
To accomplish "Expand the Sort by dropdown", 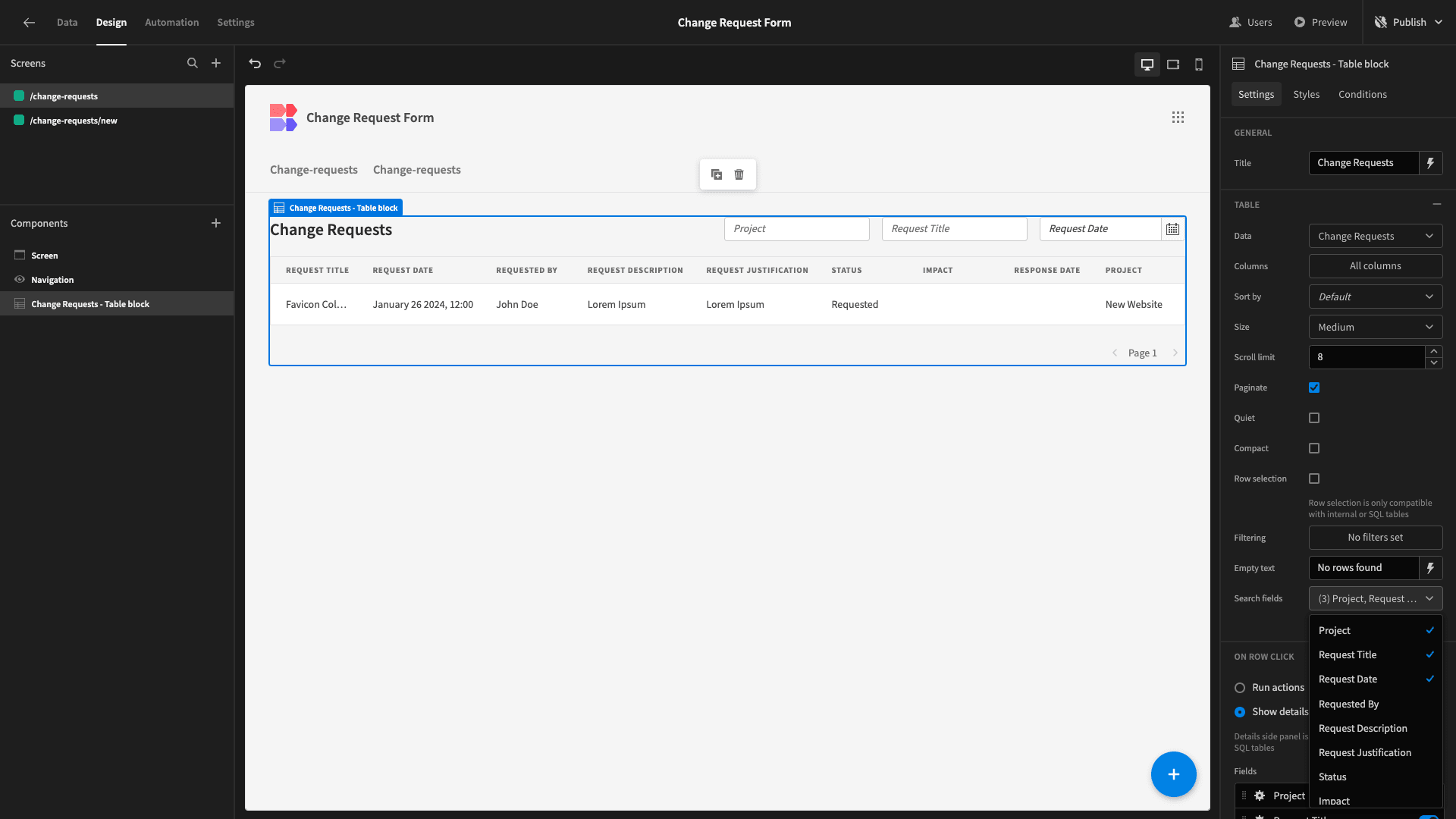I will (x=1375, y=296).
